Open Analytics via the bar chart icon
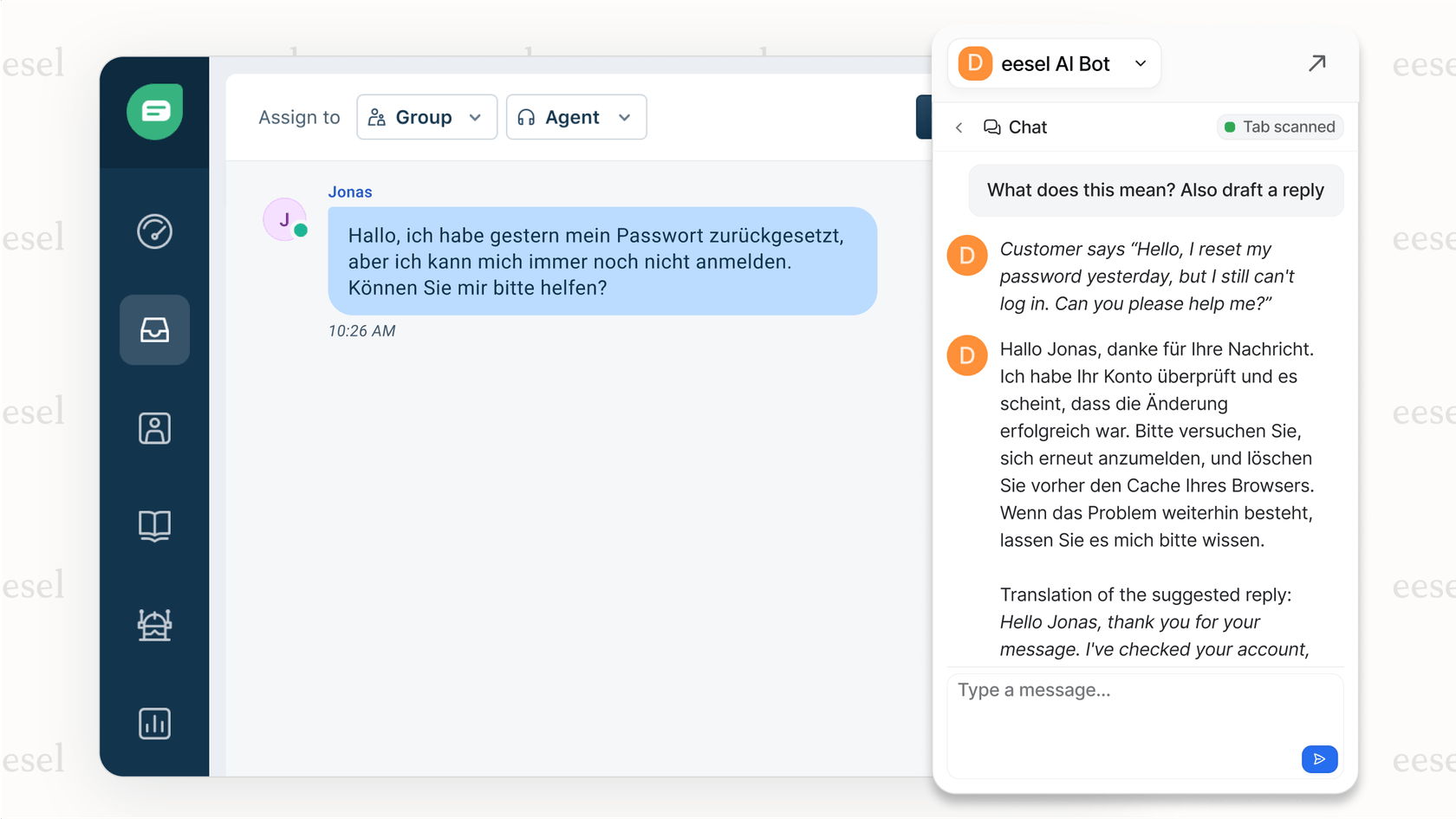 click(154, 724)
